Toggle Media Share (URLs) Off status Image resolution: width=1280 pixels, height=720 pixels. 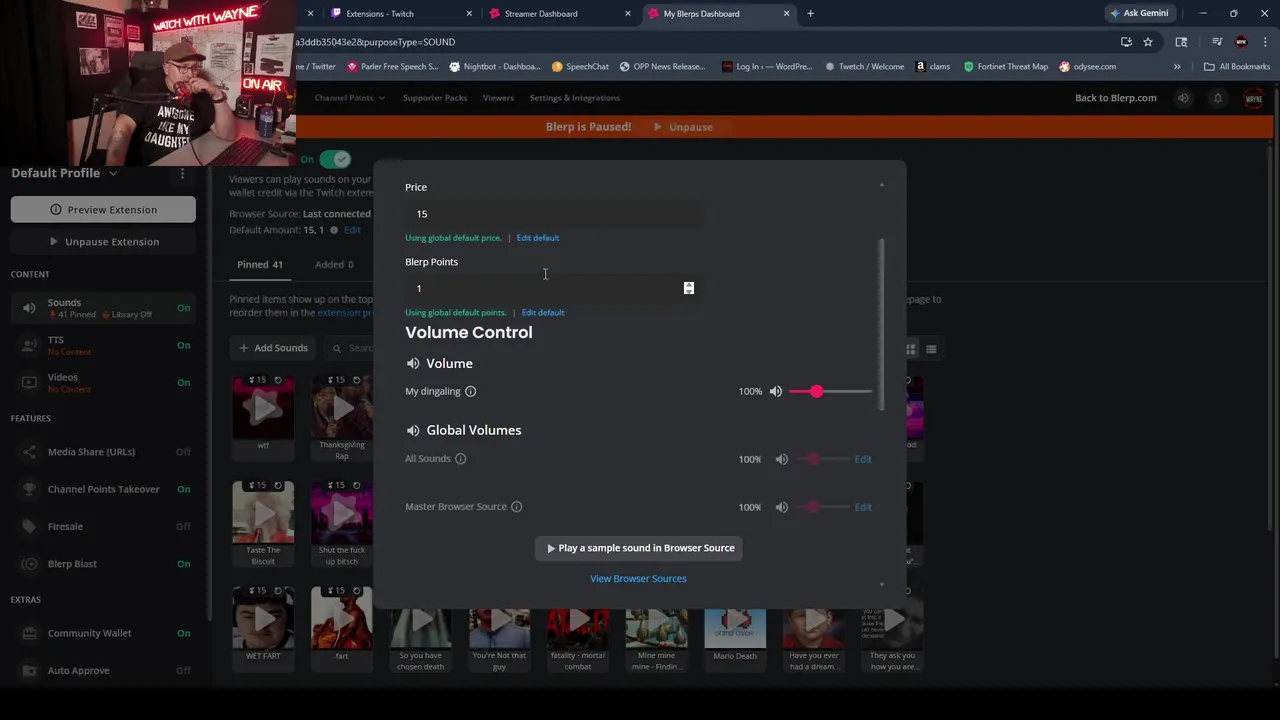(183, 452)
